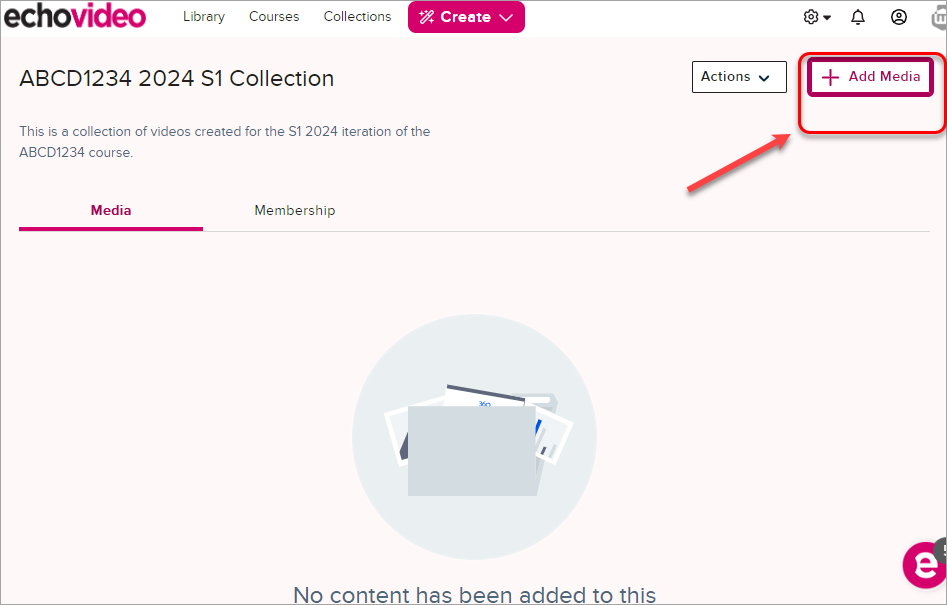Click the user profile icon
947x605 pixels.
[899, 17]
